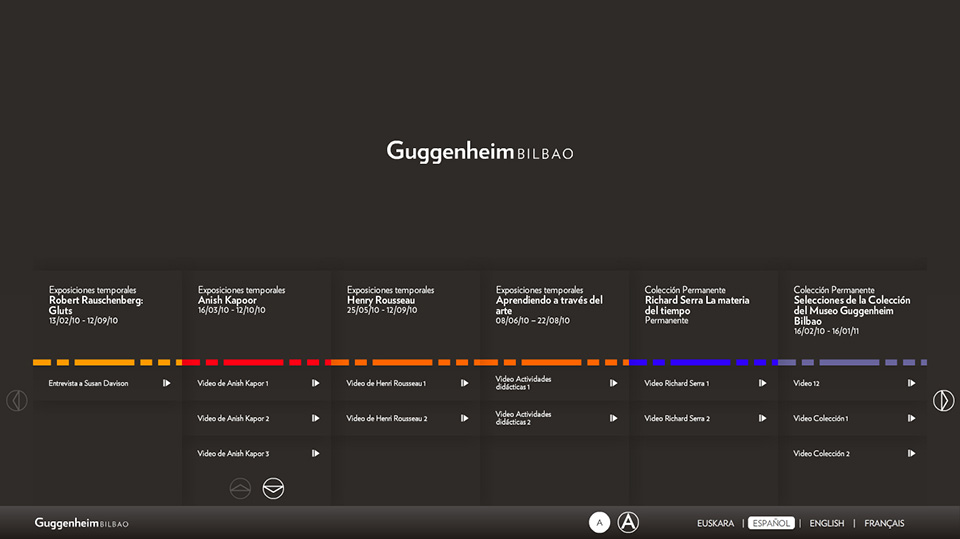Select Video de Henri Rousseau 2 text
Viewport: 960px width, 539px height.
tap(386, 418)
